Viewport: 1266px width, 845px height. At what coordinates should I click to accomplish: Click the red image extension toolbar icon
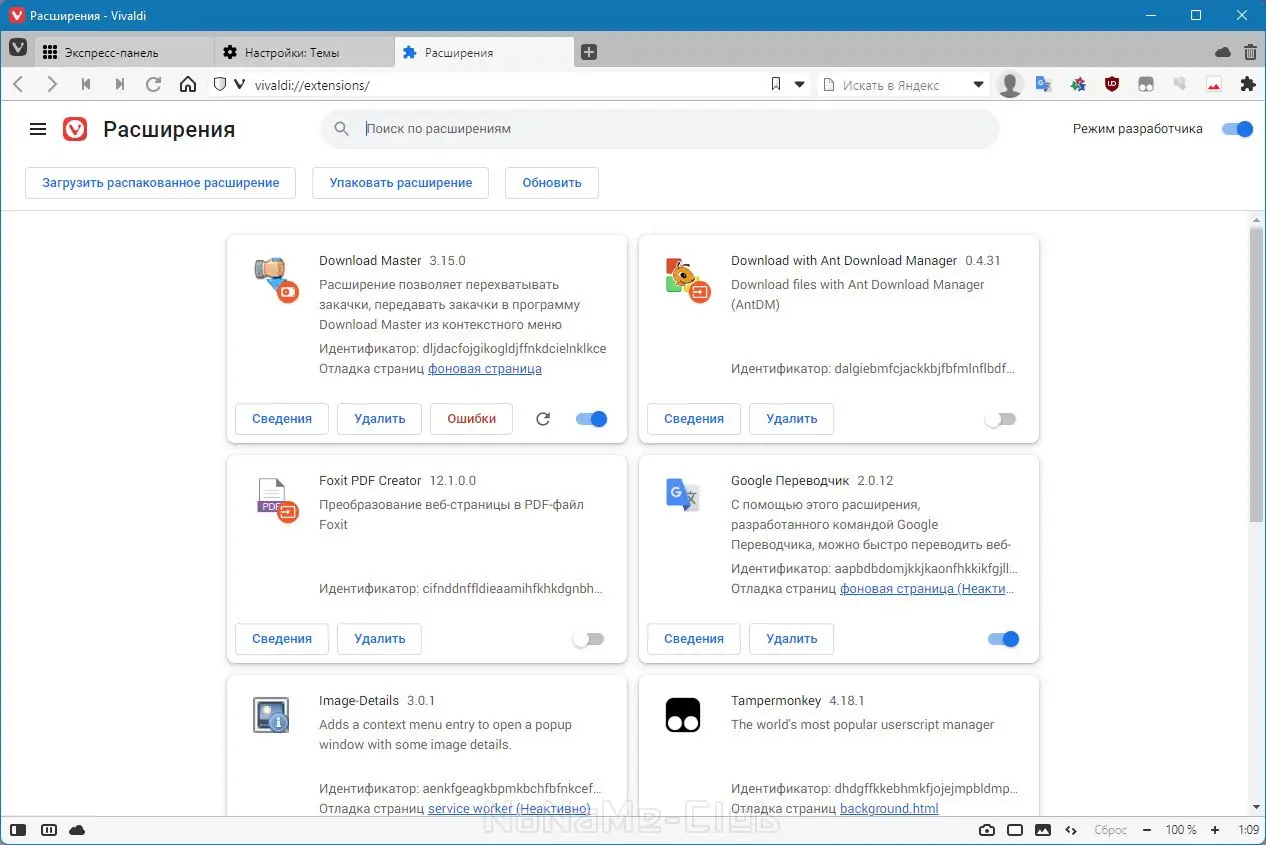click(1214, 85)
